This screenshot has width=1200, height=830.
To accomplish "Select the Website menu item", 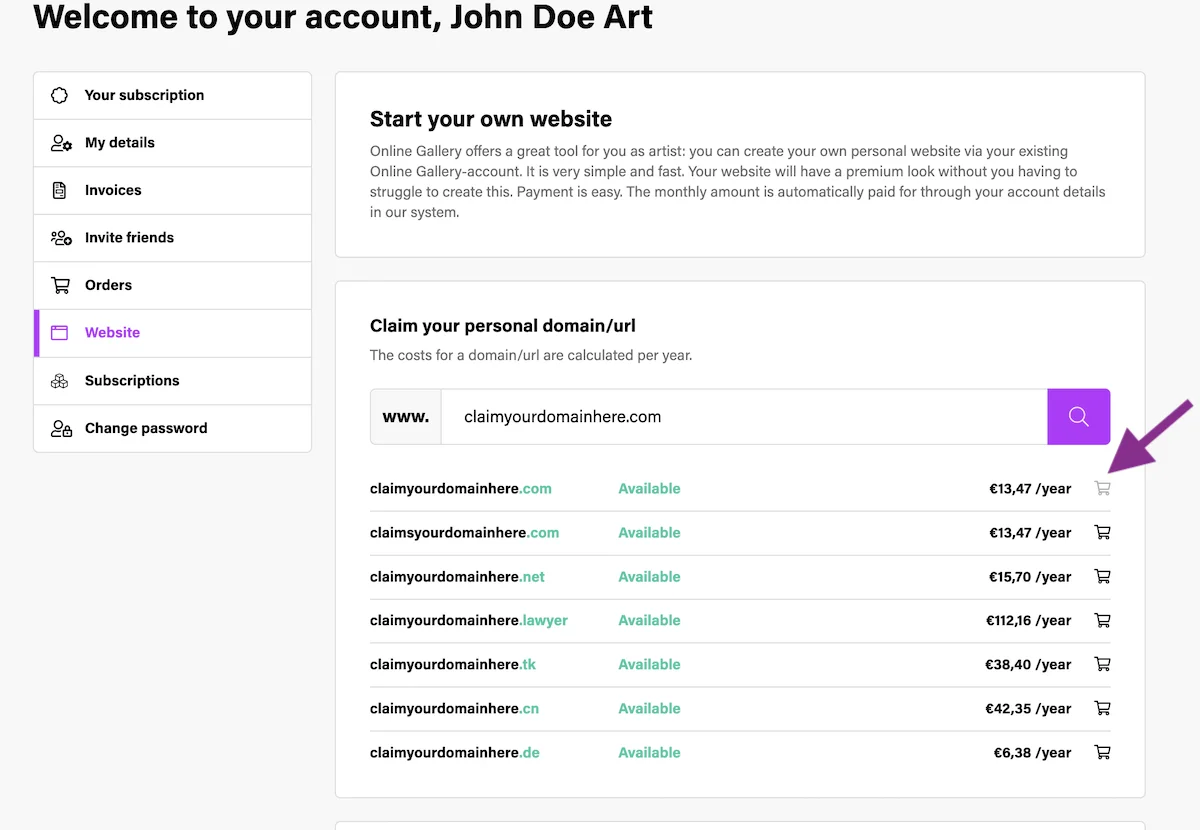I will pyautogui.click(x=173, y=333).
